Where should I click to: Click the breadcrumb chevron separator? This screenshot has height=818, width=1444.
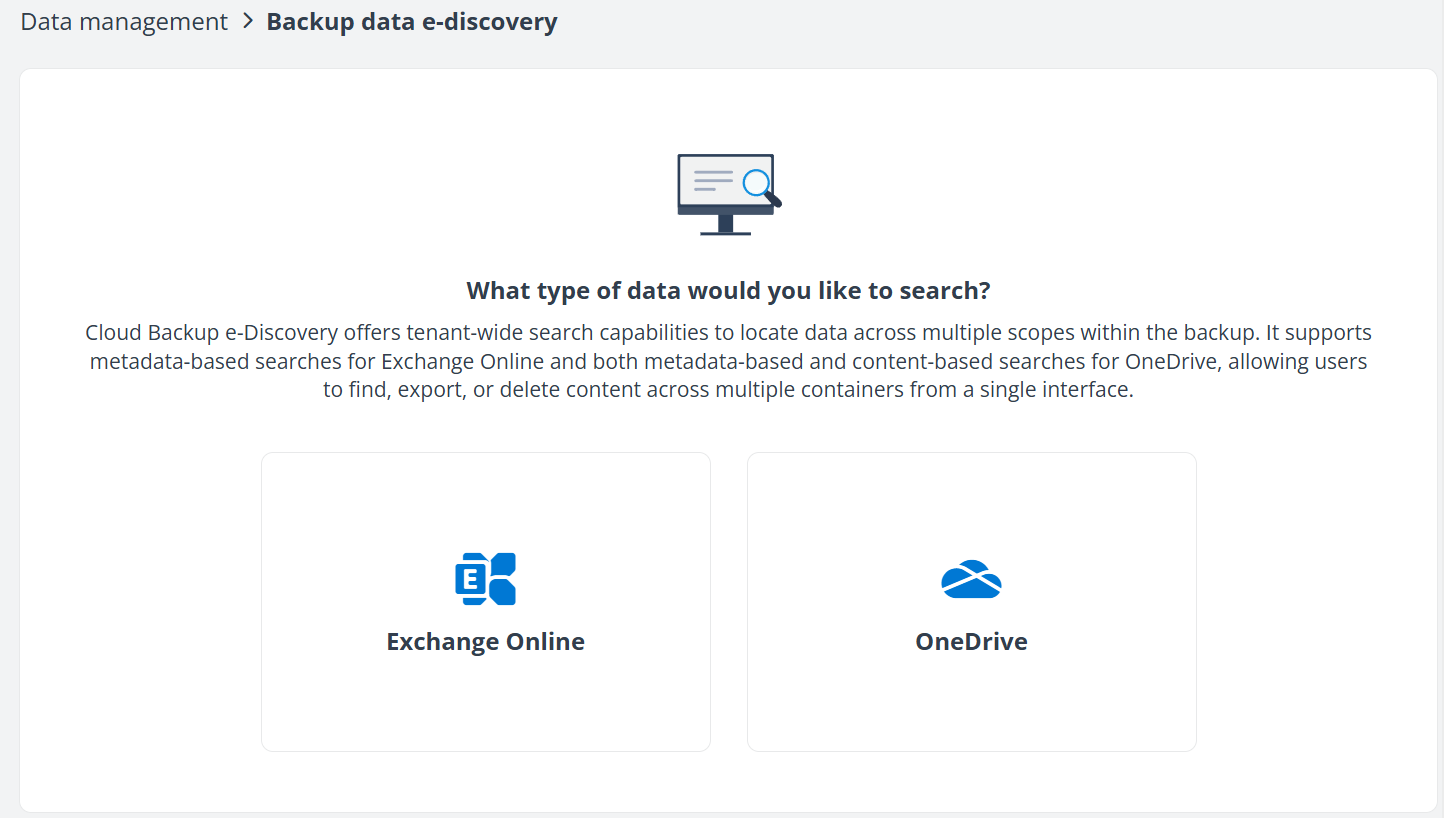(245, 21)
